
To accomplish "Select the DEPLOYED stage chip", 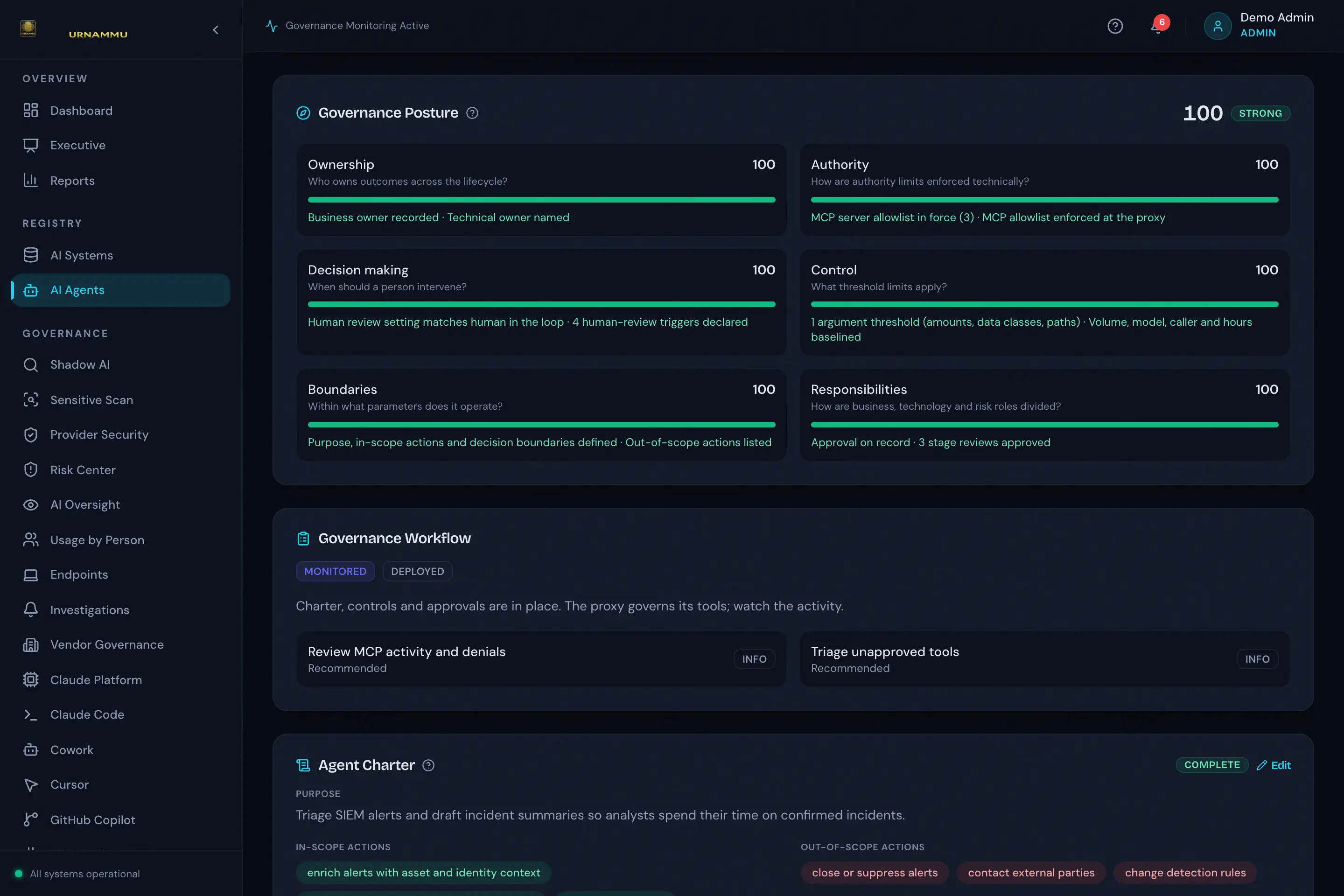I will click(417, 571).
